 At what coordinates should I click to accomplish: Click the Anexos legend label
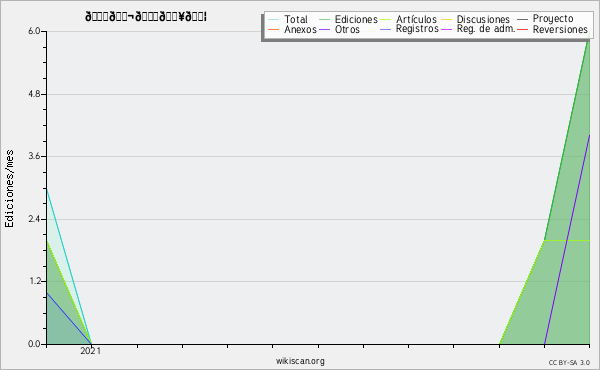point(300,29)
